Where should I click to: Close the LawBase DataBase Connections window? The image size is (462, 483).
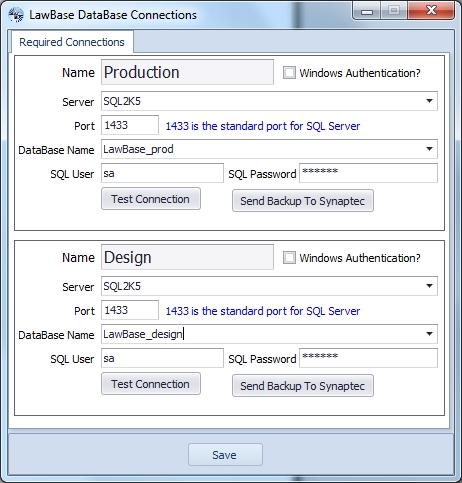click(x=431, y=11)
